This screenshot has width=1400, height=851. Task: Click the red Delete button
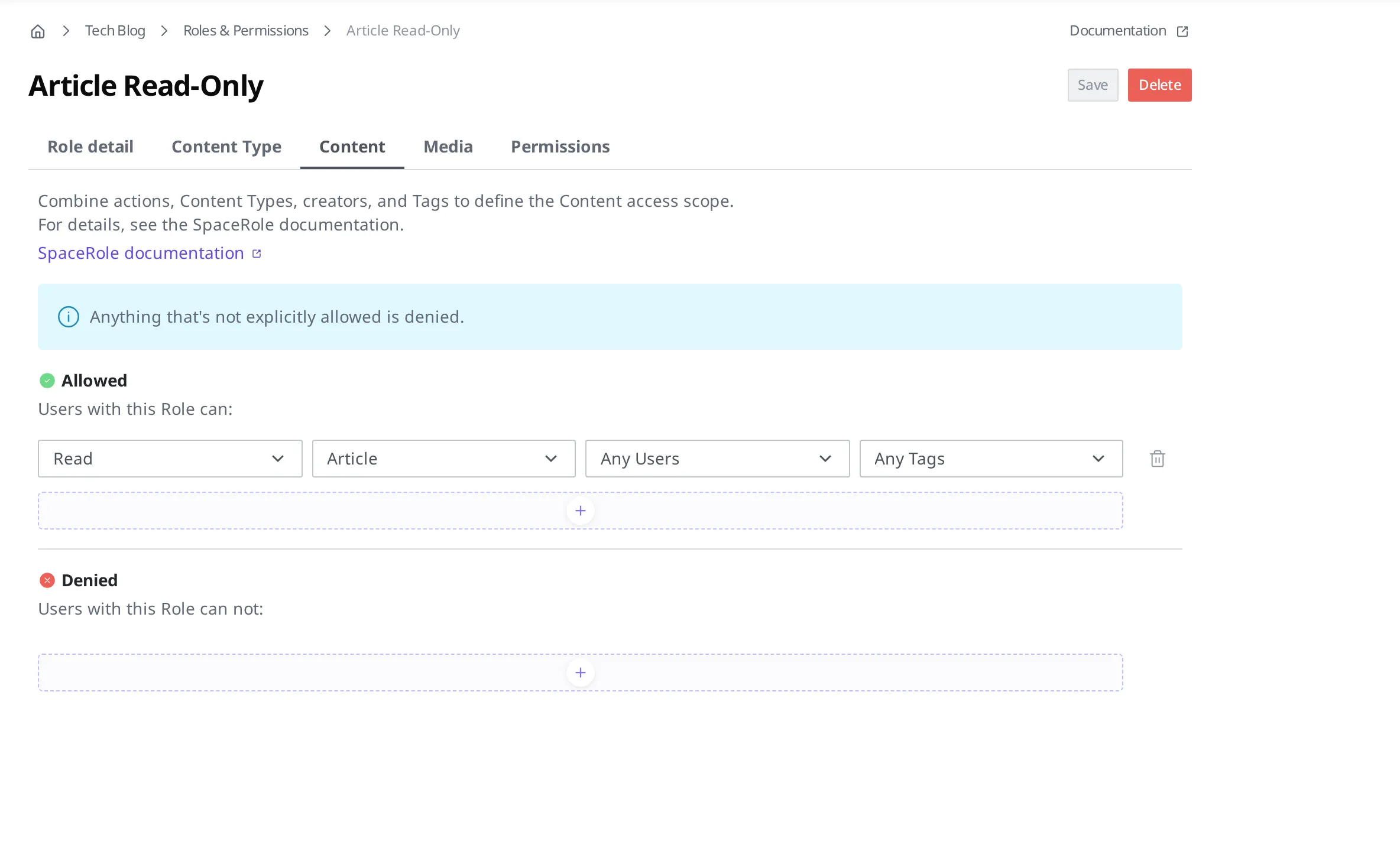coord(1159,85)
